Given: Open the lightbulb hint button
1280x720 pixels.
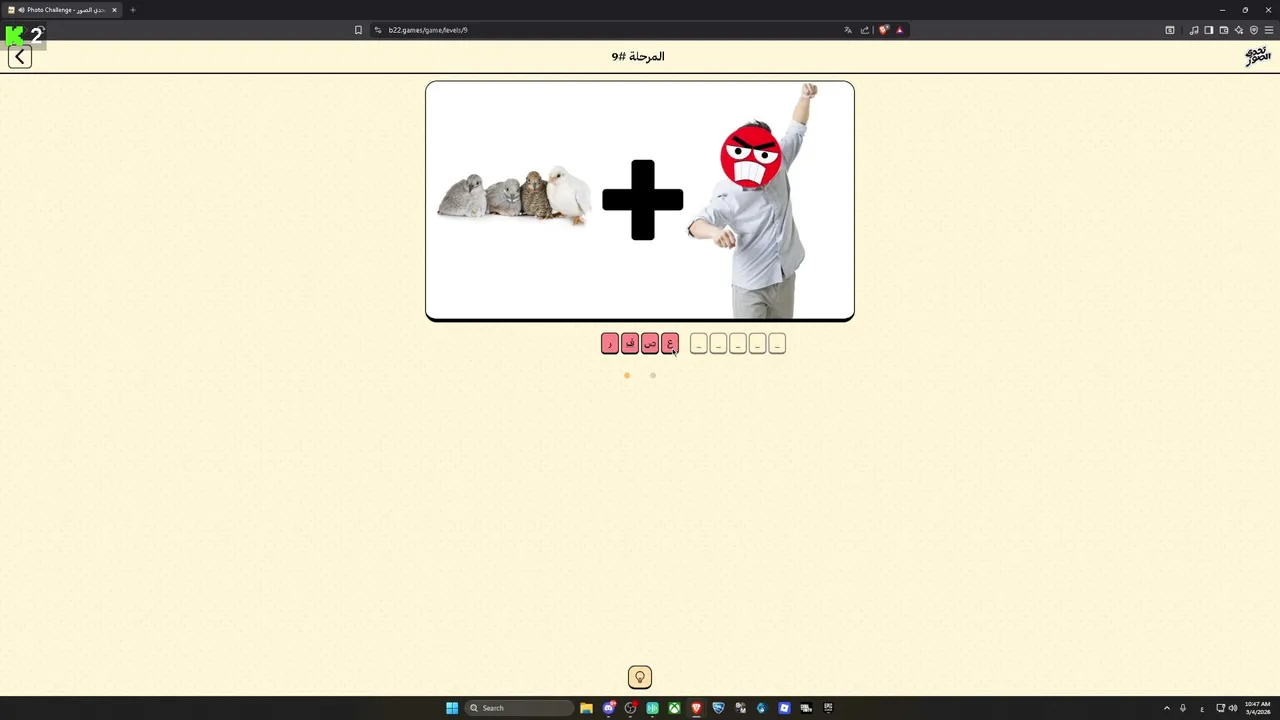Looking at the screenshot, I should (x=640, y=678).
